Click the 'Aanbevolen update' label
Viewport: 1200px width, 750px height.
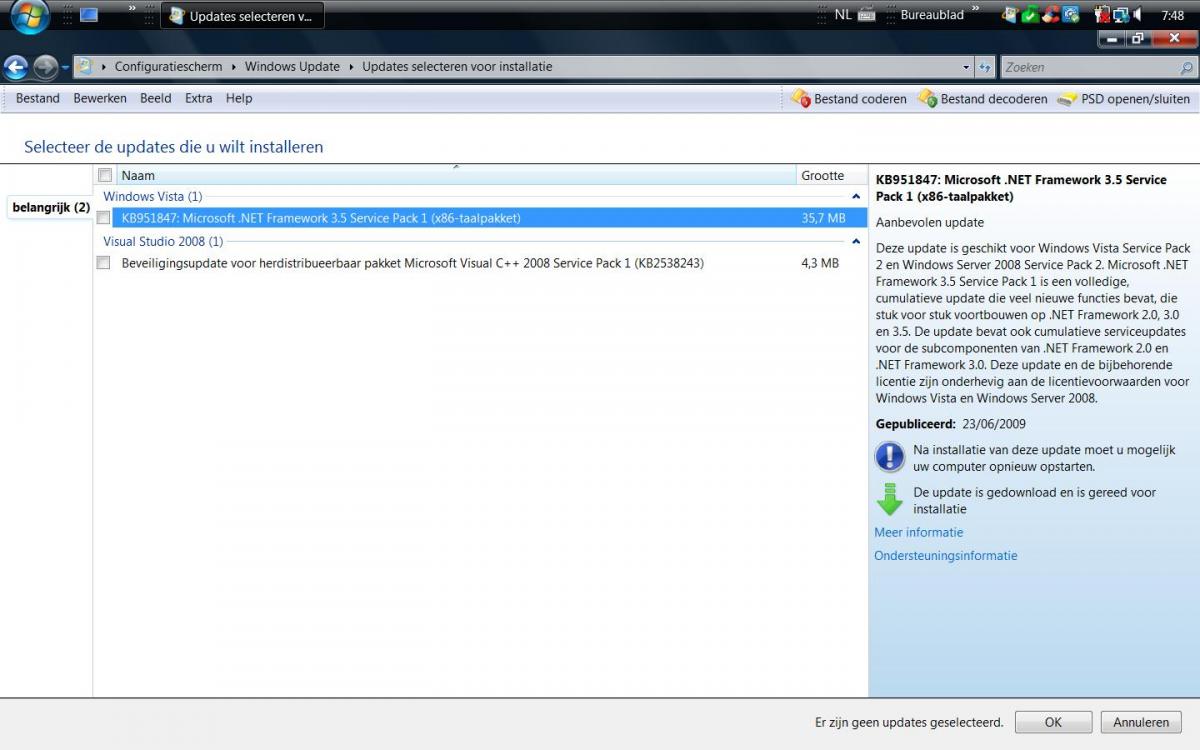click(x=930, y=222)
